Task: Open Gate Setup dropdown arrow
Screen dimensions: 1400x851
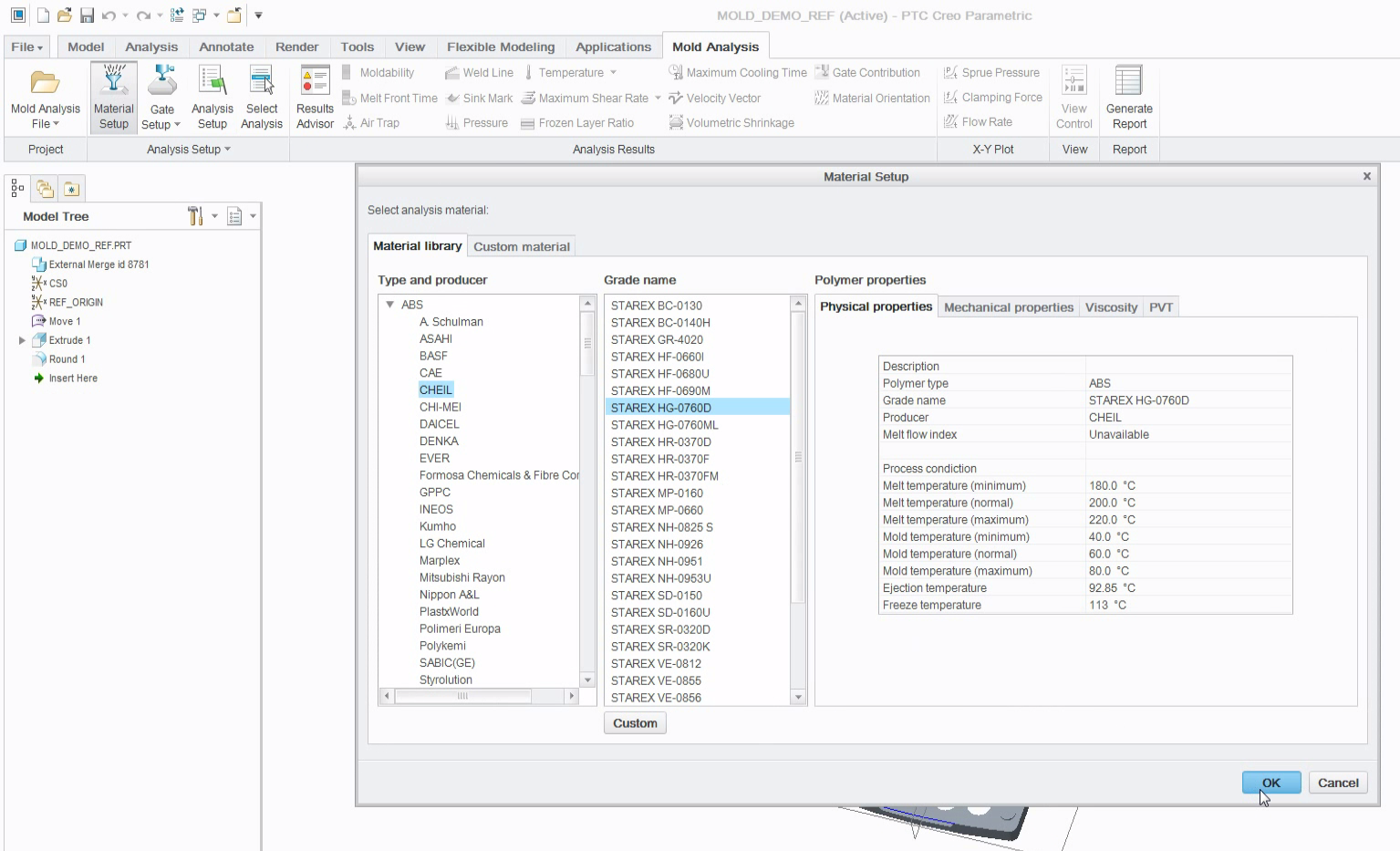Action: pos(177,125)
